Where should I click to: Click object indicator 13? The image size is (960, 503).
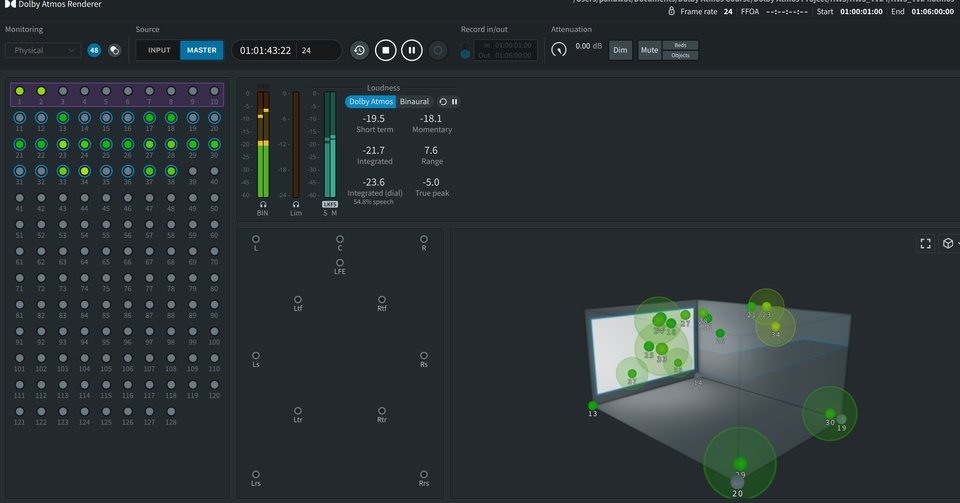point(62,117)
